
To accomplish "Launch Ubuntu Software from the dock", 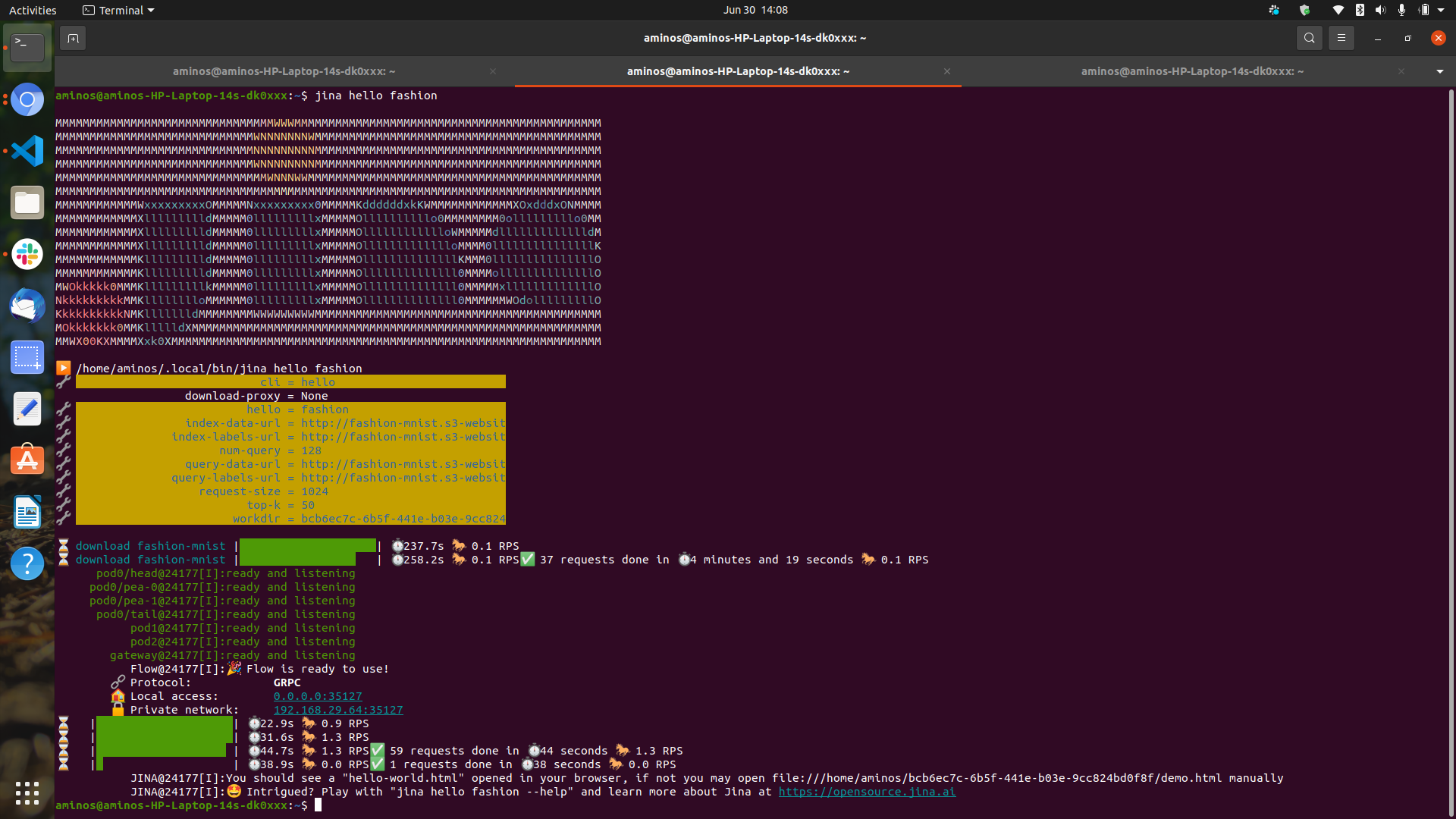I will click(x=27, y=460).
